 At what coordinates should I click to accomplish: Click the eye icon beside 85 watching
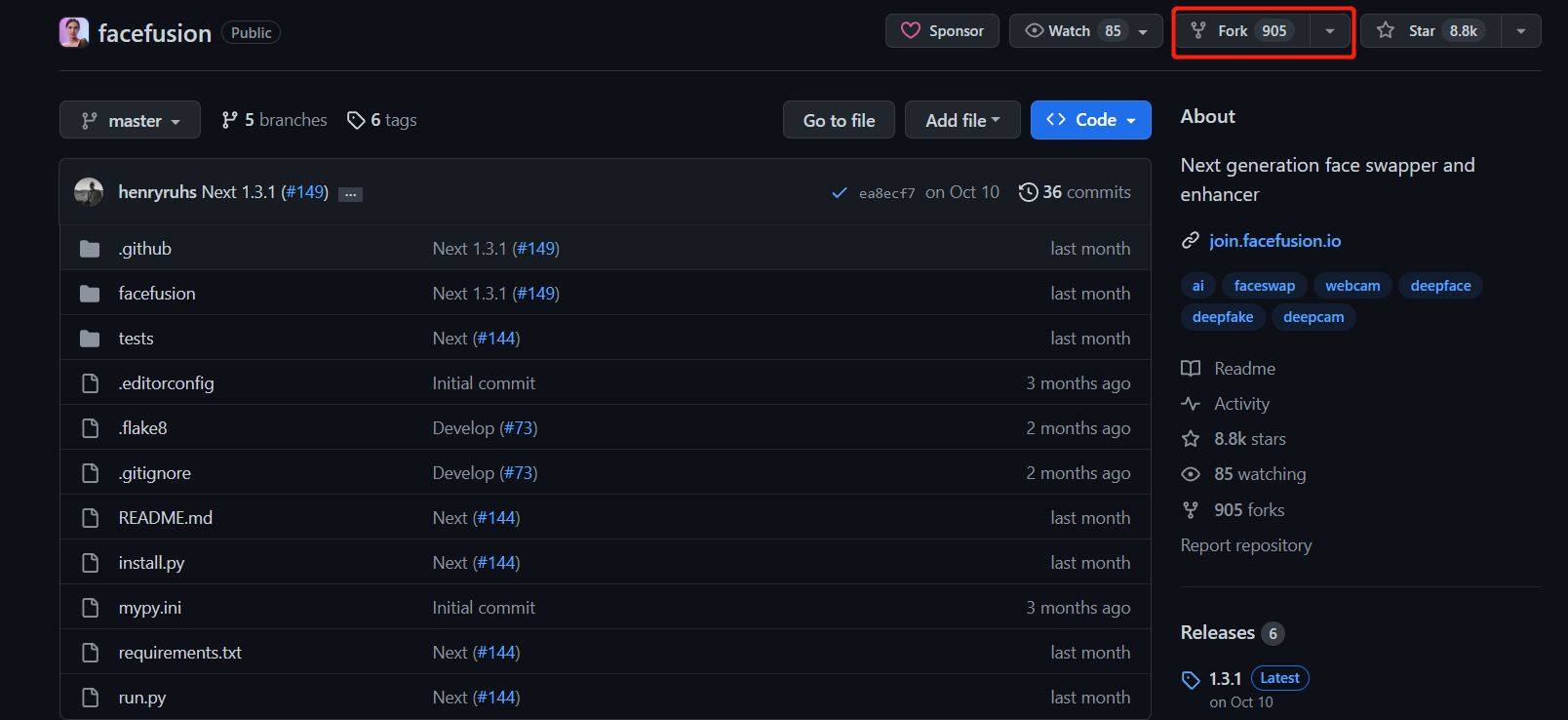tap(1191, 474)
